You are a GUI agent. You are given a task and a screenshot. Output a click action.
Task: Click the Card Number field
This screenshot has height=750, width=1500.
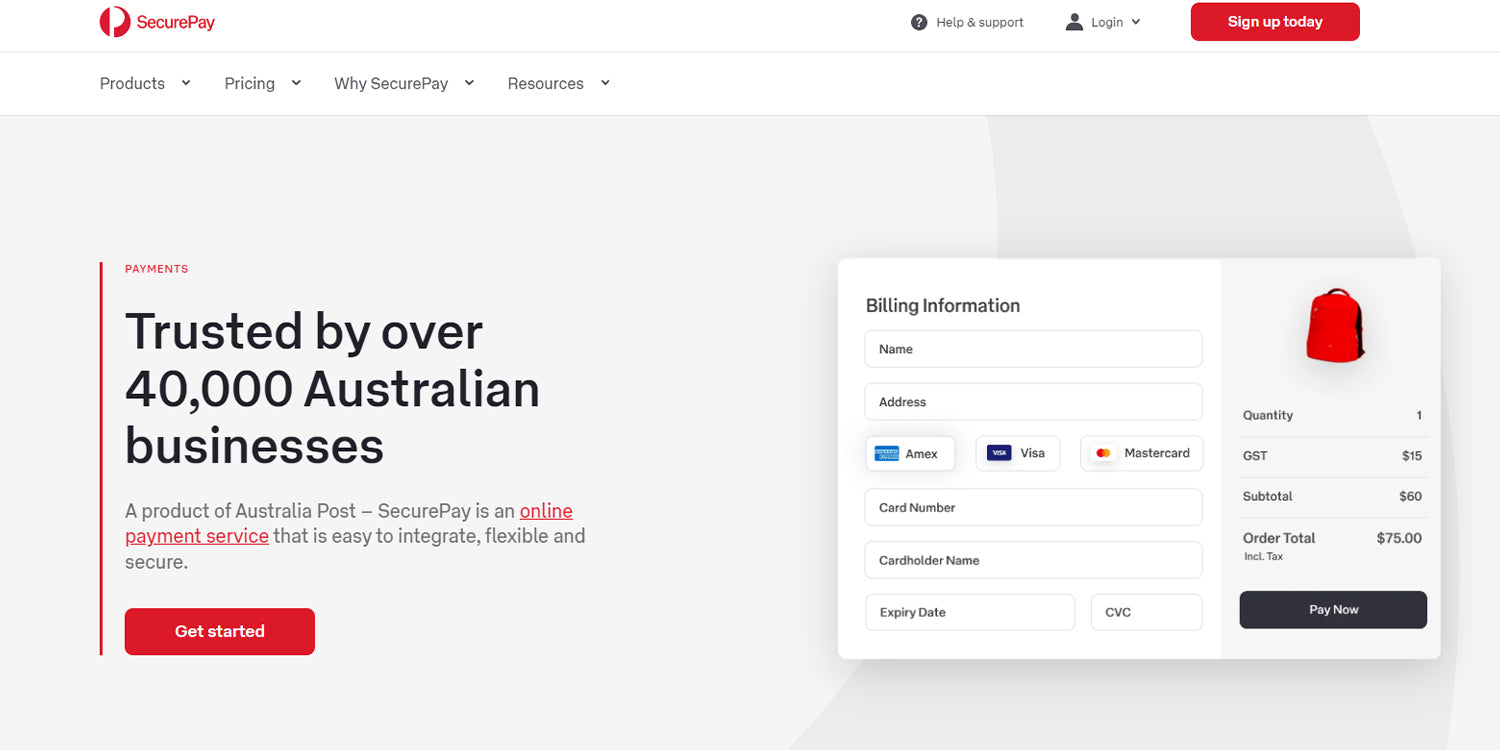tap(1033, 507)
